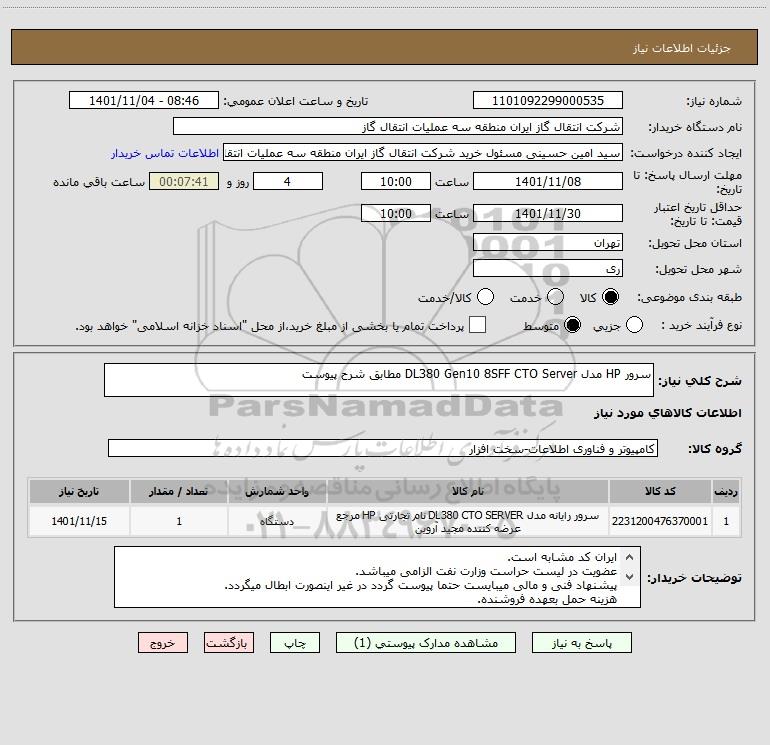Click the announcement date field 1401/11/04 - 08:46
Screen dimensions: 770x745
[x=144, y=101]
